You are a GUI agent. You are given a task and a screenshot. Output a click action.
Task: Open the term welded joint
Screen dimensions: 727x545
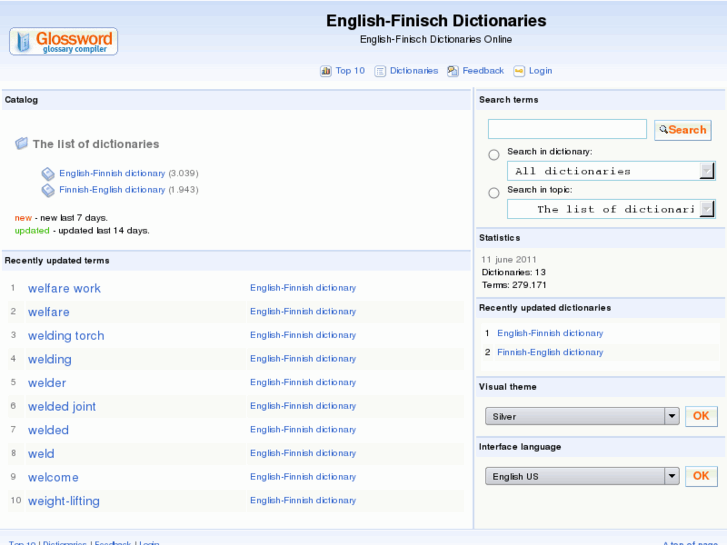(62, 407)
